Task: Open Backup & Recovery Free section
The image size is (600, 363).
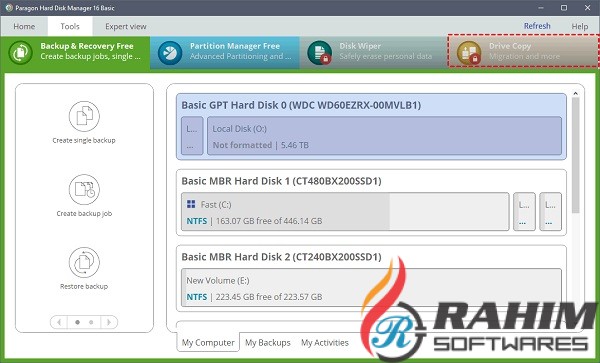Action: (75, 52)
